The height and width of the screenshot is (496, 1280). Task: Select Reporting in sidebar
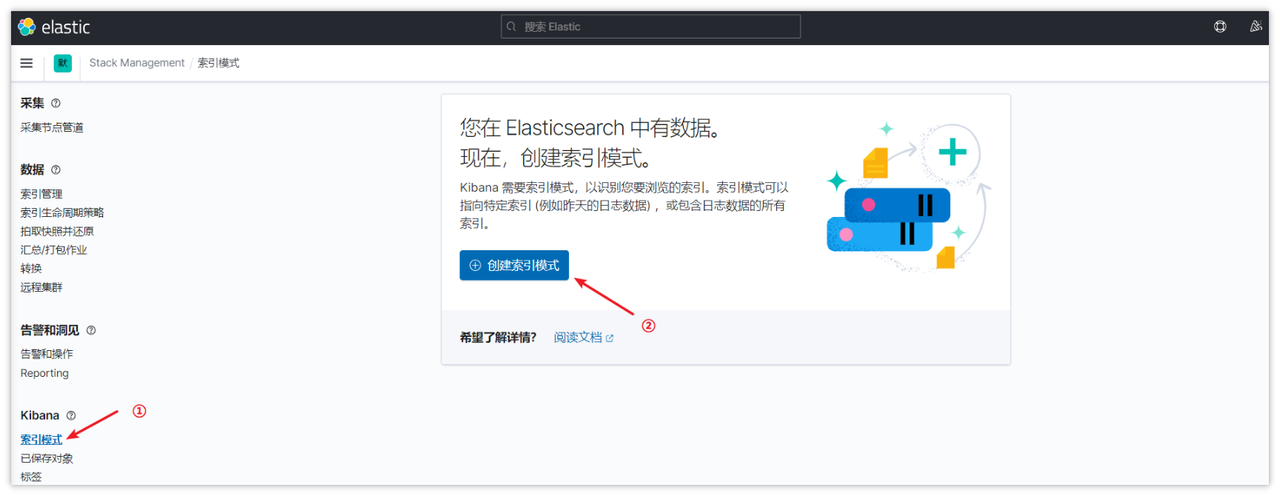point(45,373)
